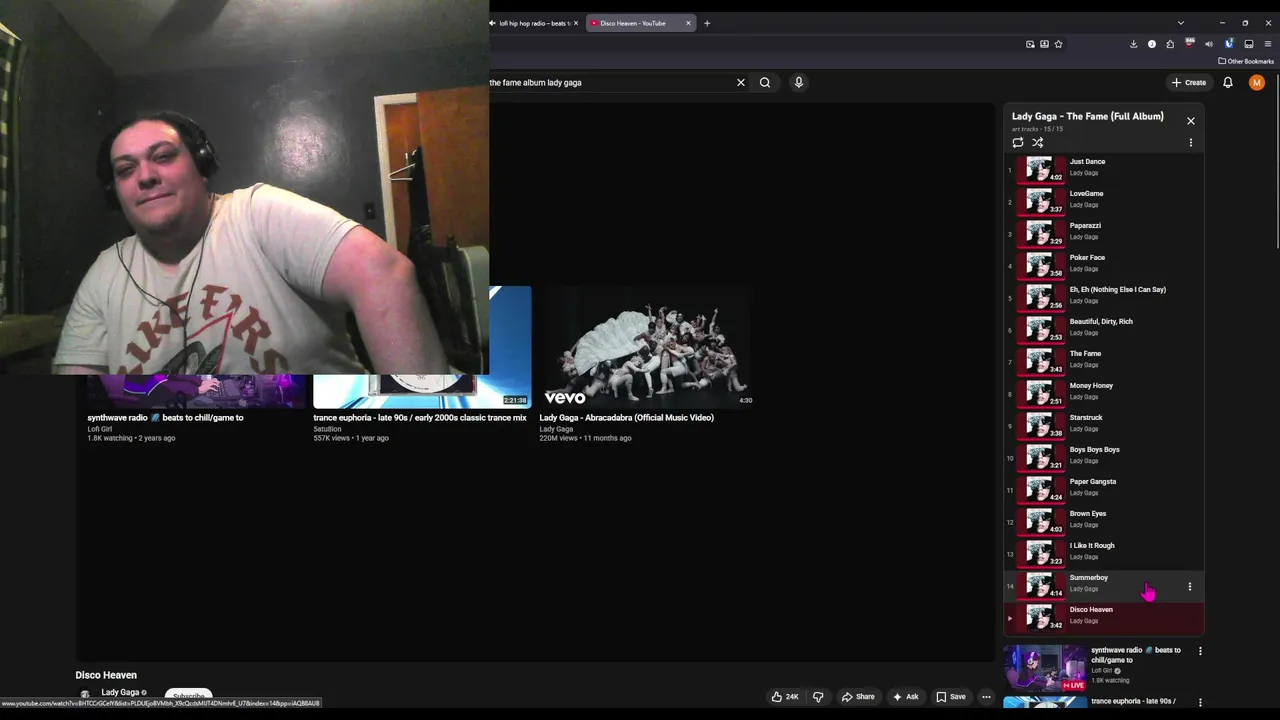Screen dimensions: 1280x720
Task: Open browser downloads icon
Action: click(1133, 44)
